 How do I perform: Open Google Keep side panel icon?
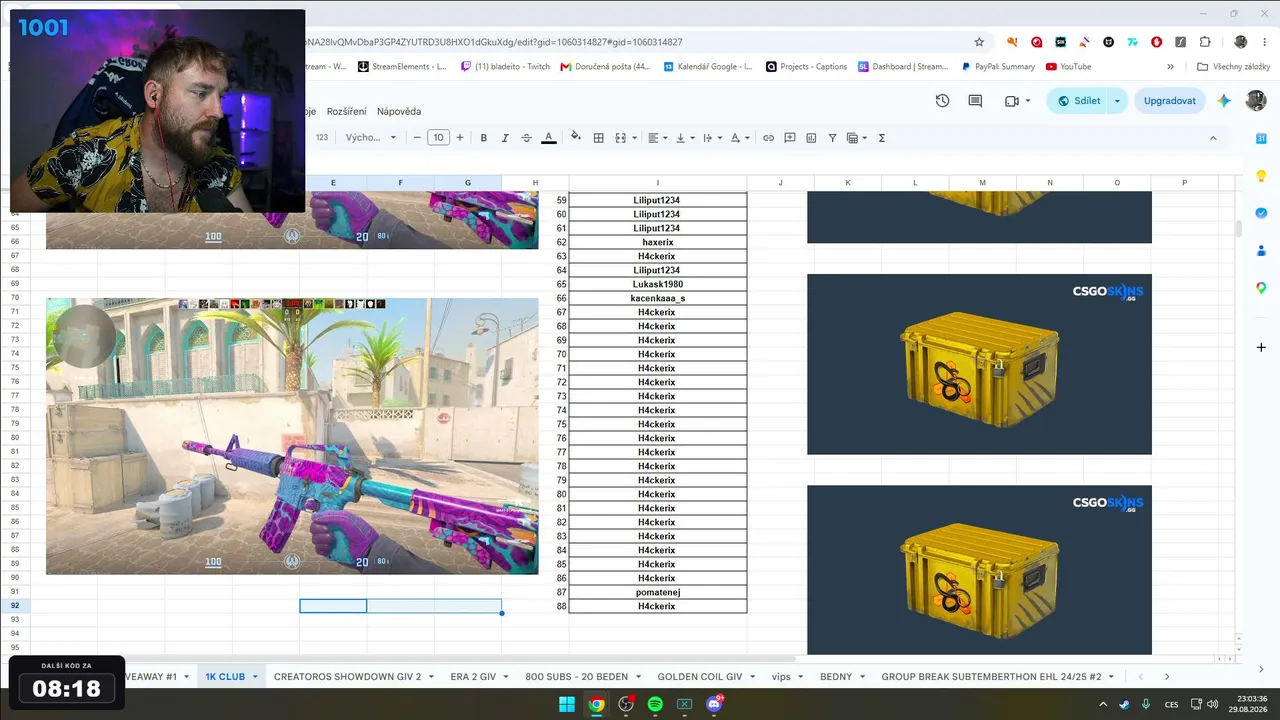pos(1261,175)
